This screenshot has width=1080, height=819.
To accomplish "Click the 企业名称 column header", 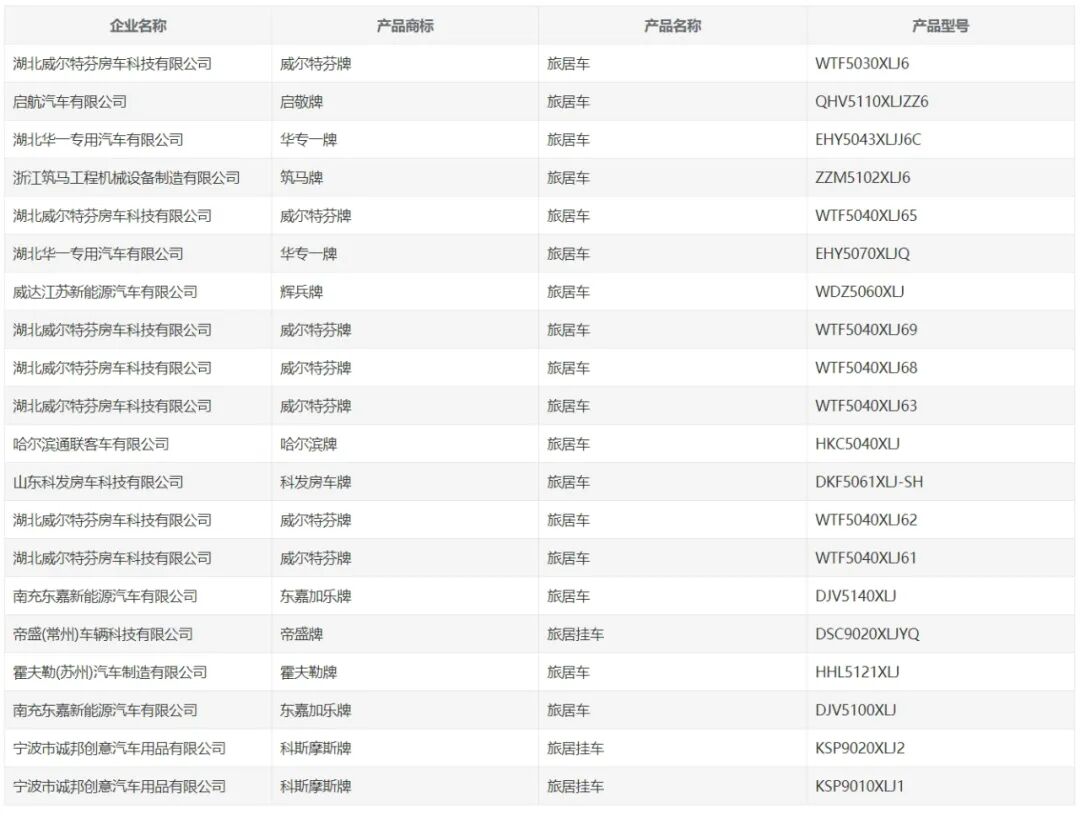I will pyautogui.click(x=138, y=26).
